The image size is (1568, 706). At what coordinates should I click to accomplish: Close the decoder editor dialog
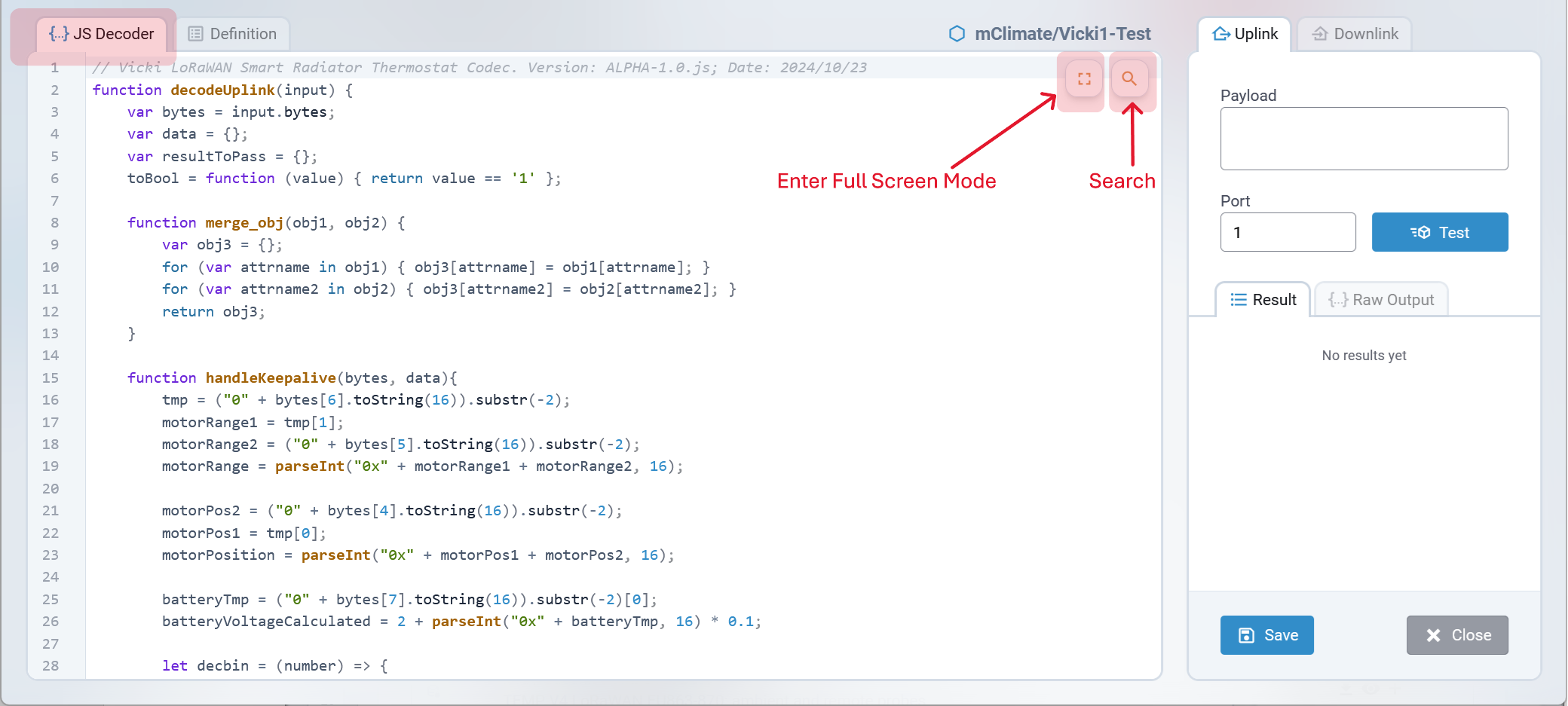coord(1456,635)
